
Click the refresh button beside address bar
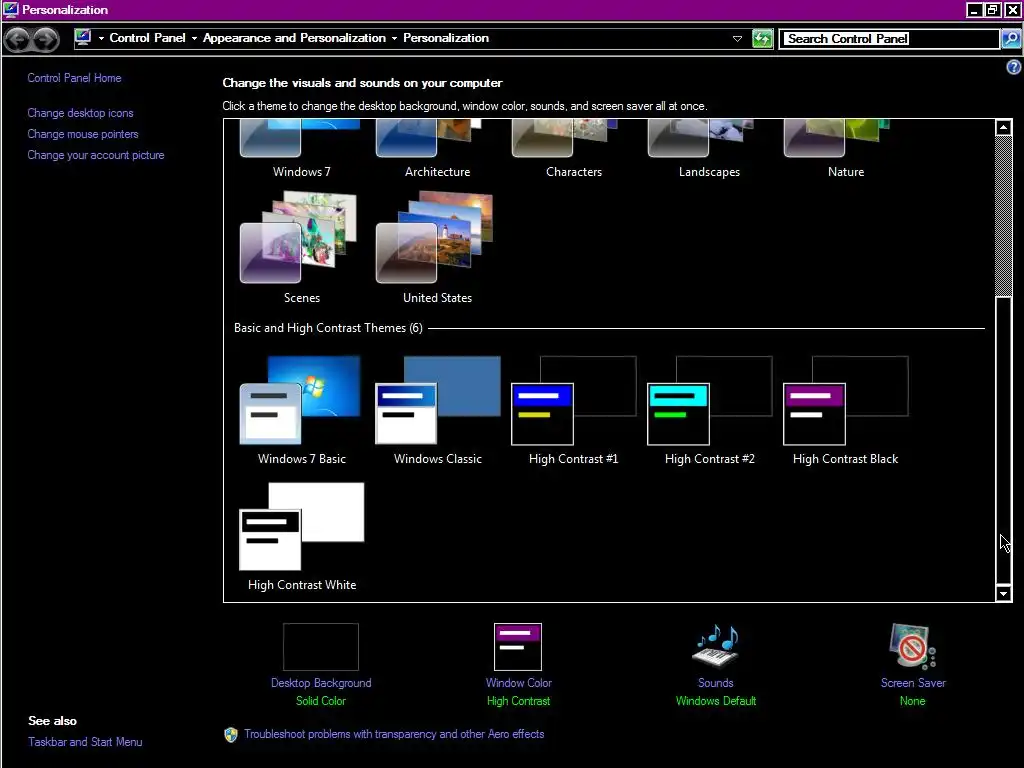coord(762,39)
